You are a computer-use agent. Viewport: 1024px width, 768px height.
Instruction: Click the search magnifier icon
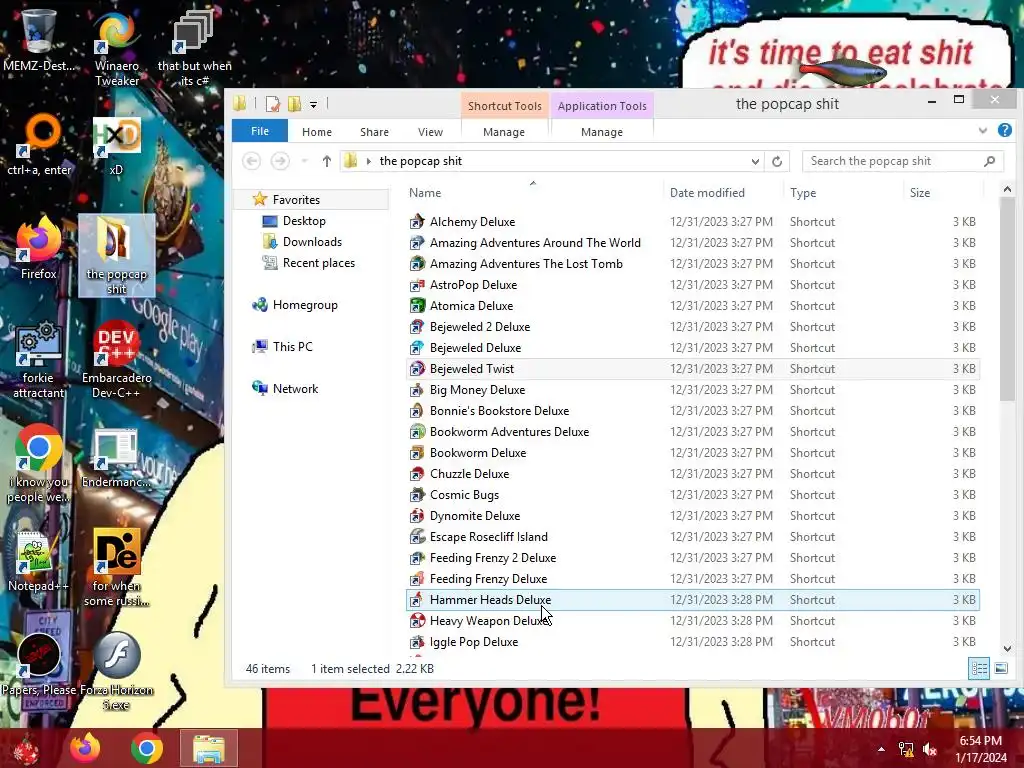click(x=990, y=161)
